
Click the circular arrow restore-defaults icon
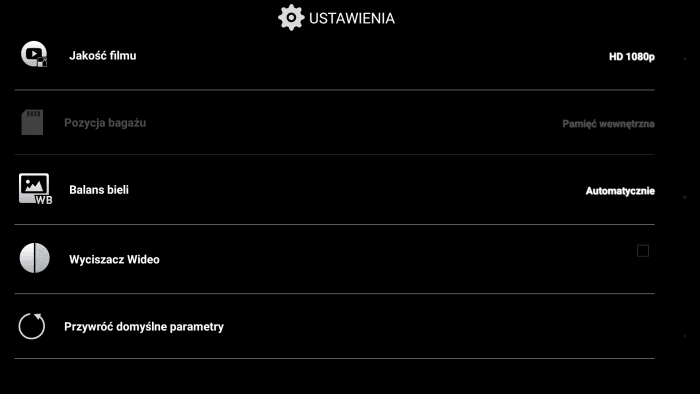coord(32,326)
